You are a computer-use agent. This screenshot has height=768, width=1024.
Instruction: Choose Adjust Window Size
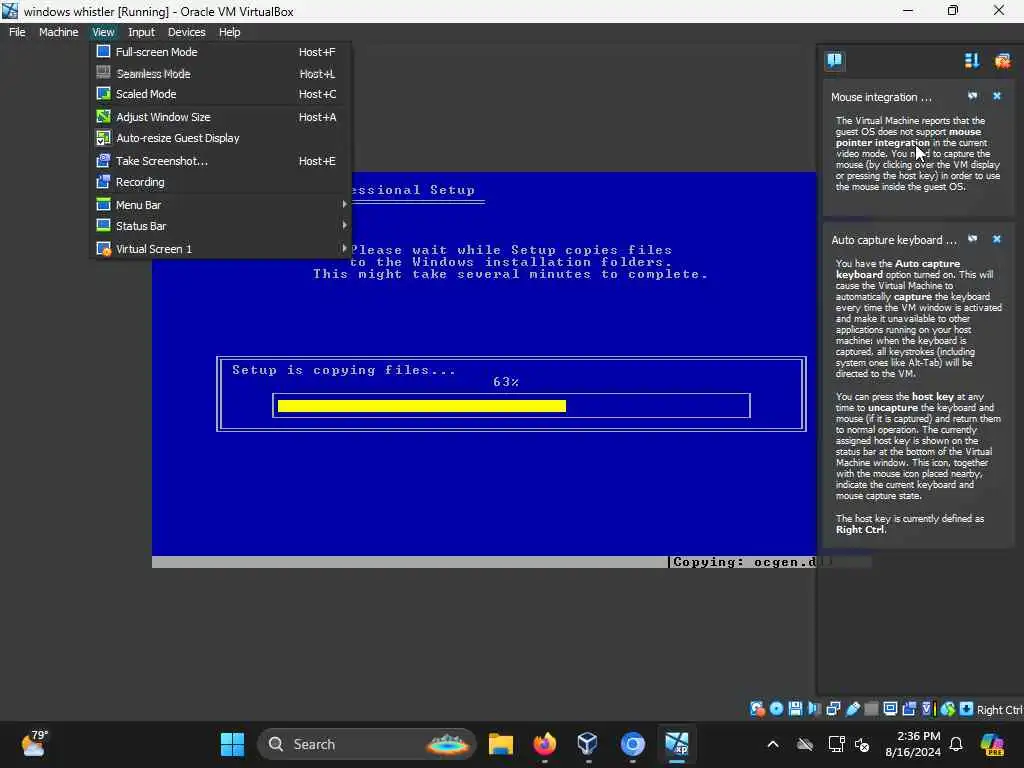(x=221, y=117)
